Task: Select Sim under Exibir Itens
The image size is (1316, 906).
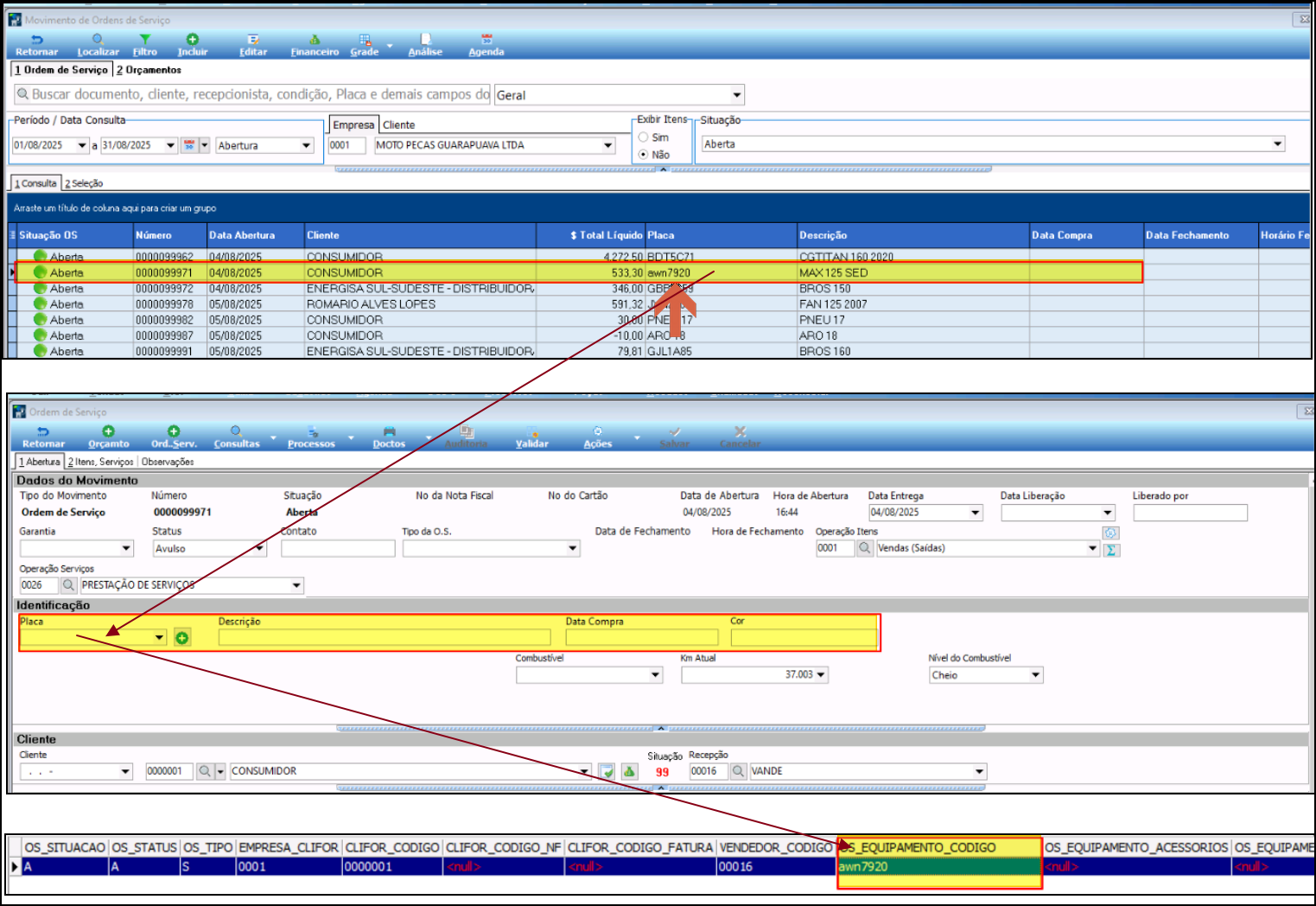Action: click(x=644, y=137)
